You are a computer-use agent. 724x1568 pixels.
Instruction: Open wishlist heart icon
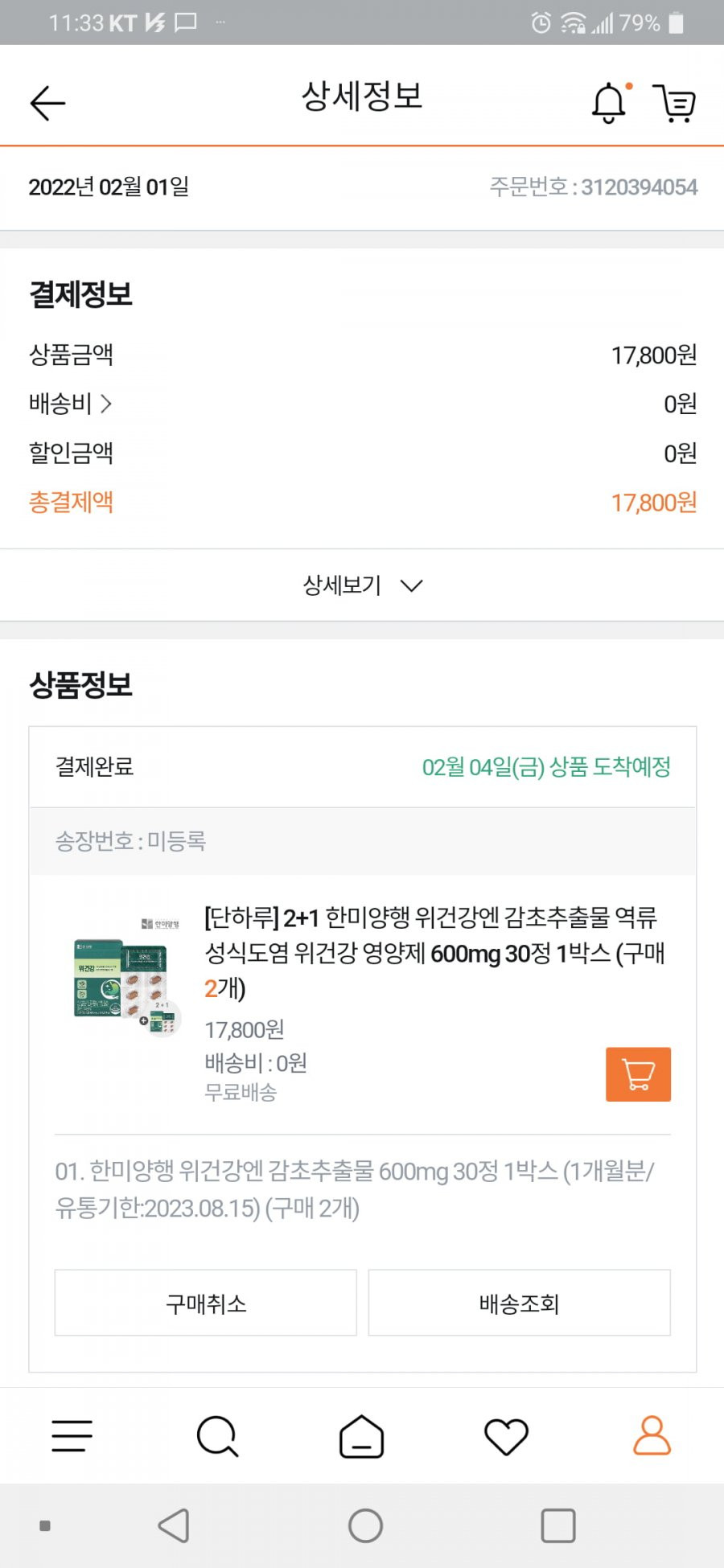coord(506,1437)
